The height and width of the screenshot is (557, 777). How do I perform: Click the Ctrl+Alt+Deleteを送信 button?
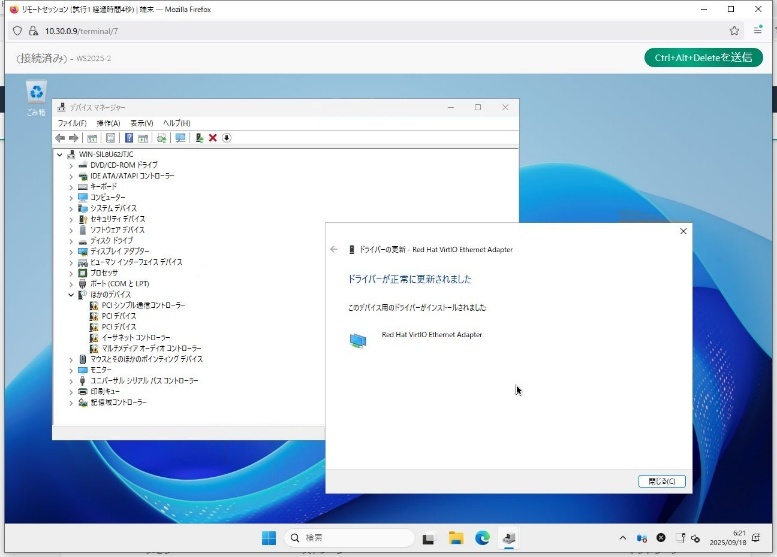[703, 57]
